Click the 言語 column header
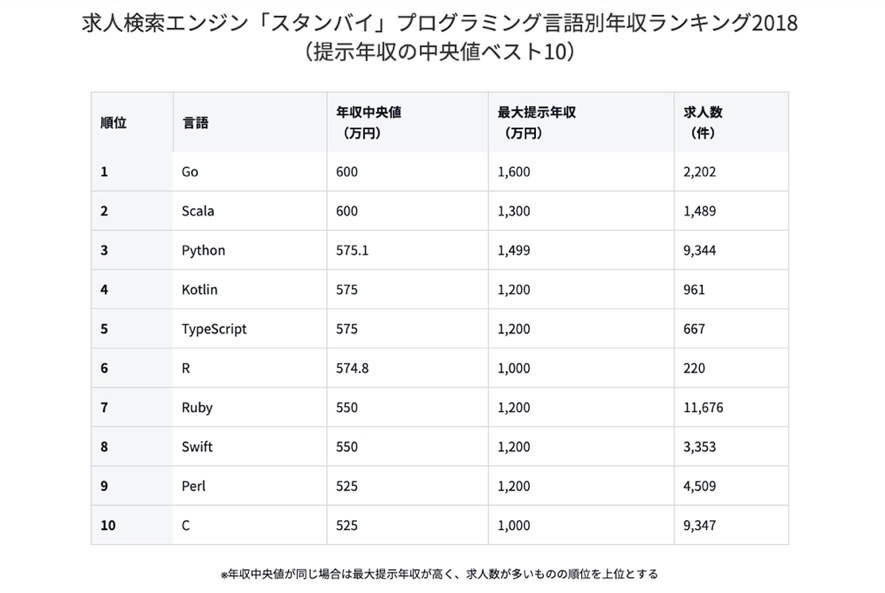 click(x=195, y=122)
